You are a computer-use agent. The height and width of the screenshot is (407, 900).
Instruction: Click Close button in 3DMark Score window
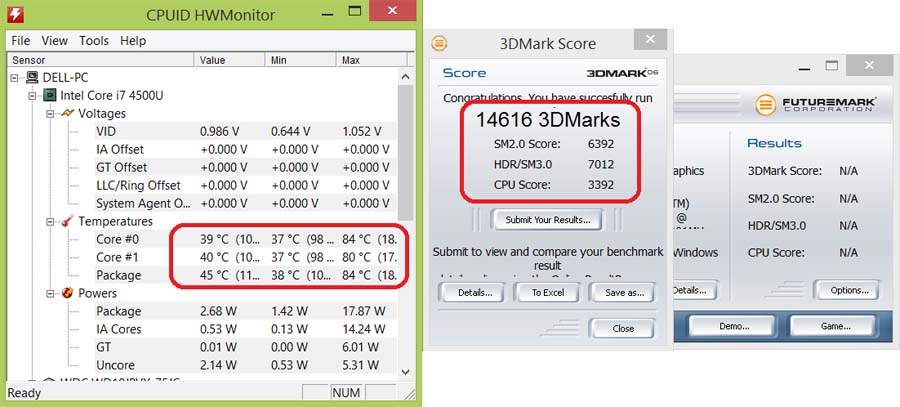623,329
